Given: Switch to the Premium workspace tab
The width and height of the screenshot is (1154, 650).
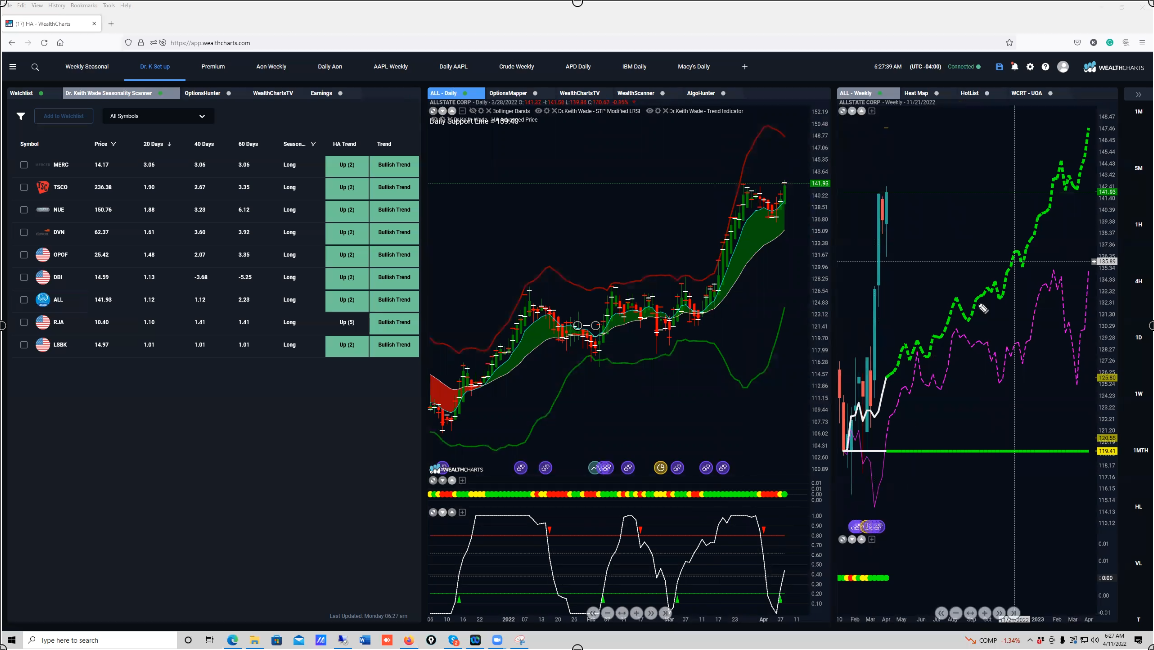Looking at the screenshot, I should [213, 67].
